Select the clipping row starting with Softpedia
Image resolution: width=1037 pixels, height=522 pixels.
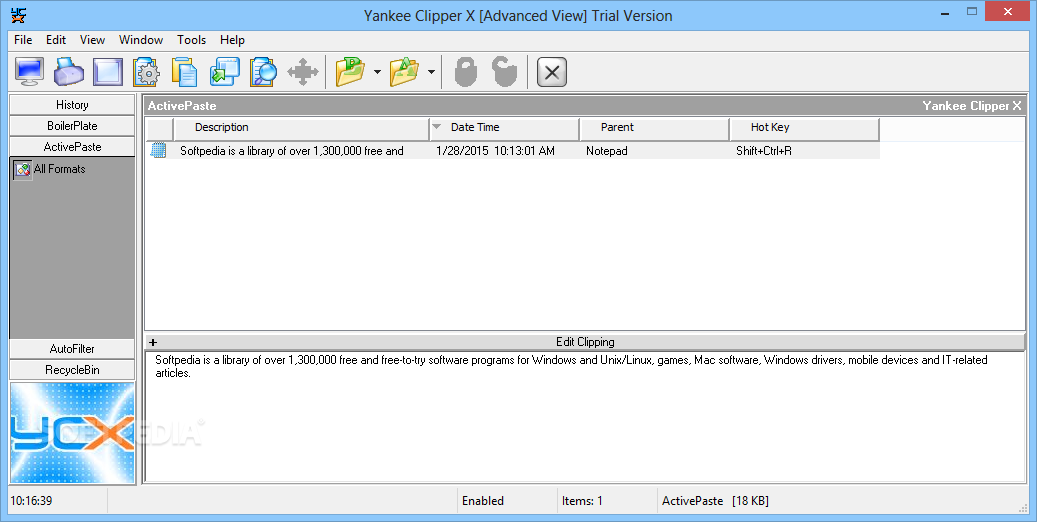(513, 151)
